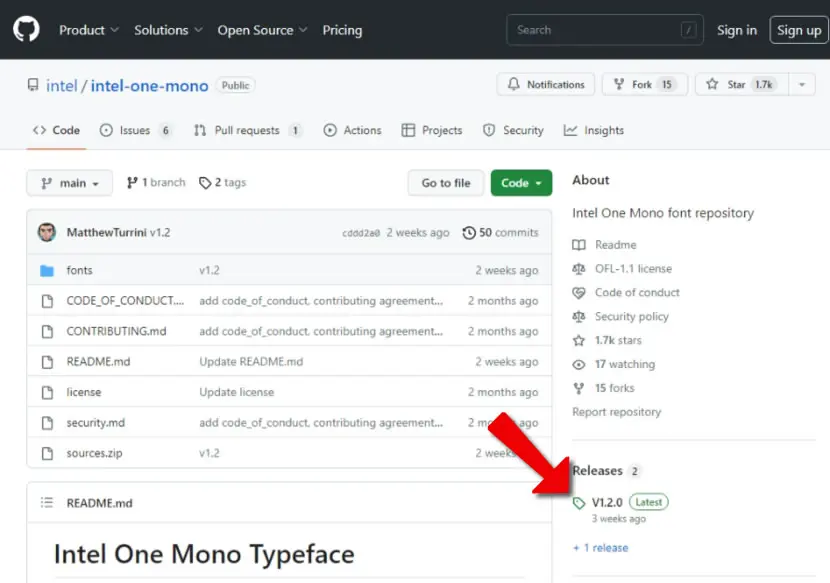Image resolution: width=830 pixels, height=583 pixels.
Task: Open the Pull requests tab
Action: (248, 130)
